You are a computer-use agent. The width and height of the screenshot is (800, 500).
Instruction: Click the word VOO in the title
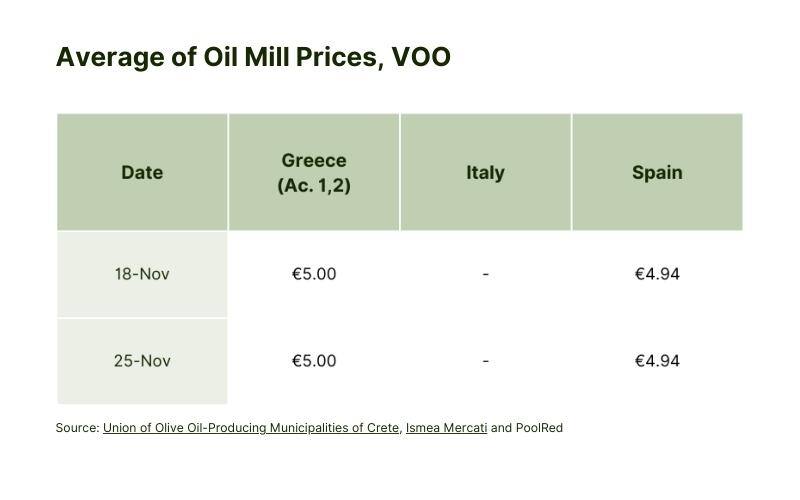pos(421,57)
